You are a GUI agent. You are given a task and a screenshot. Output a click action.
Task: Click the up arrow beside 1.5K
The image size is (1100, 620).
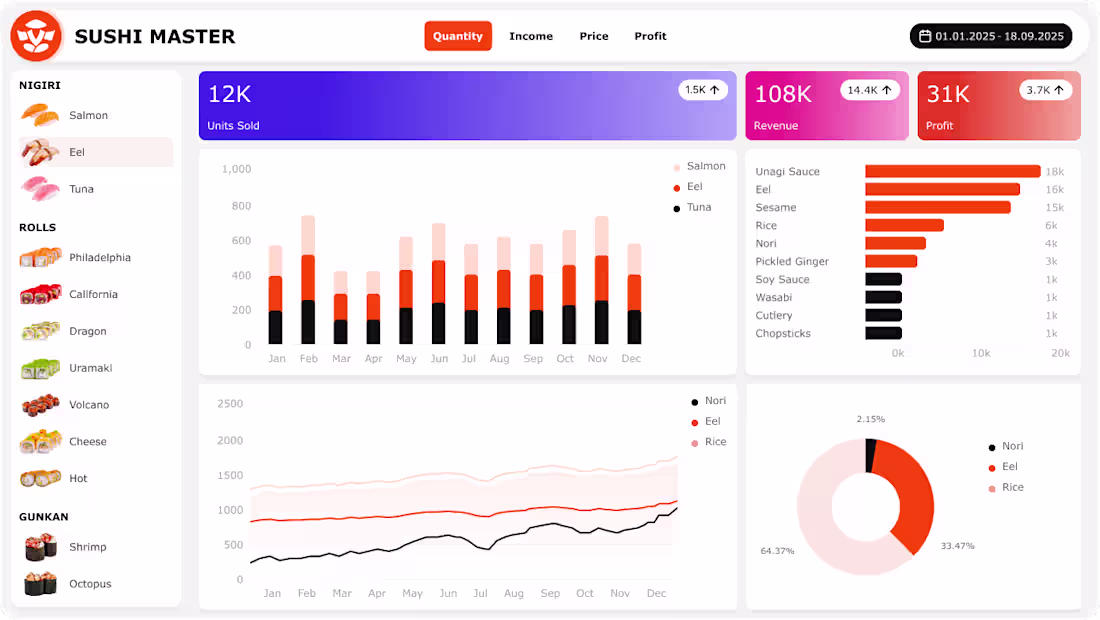pyautogui.click(x=714, y=90)
